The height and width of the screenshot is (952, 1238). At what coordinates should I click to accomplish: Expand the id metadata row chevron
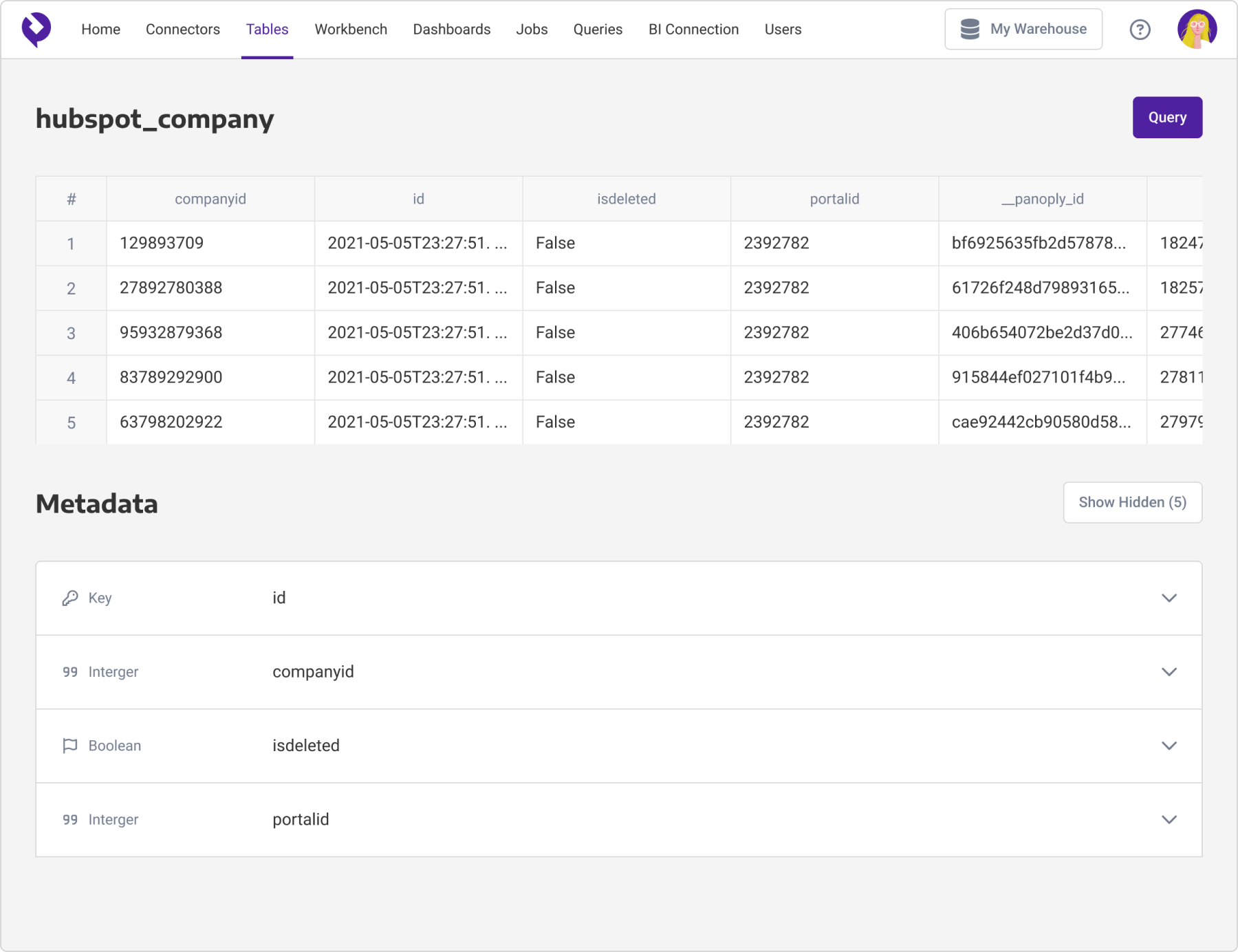[1169, 598]
